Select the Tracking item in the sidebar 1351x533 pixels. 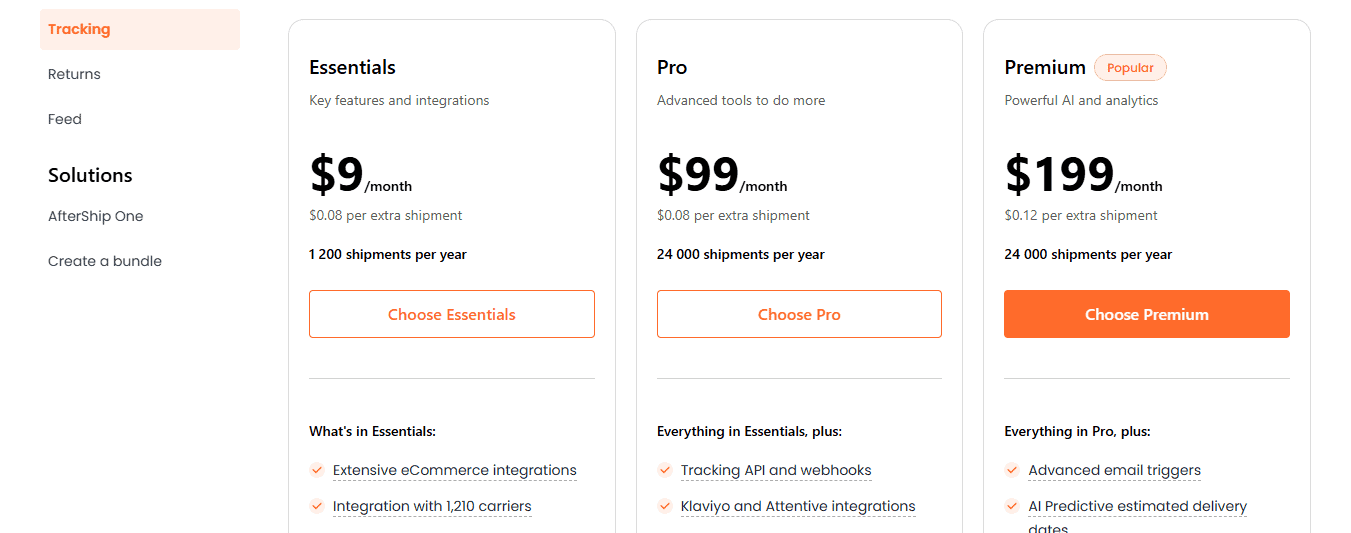140,29
